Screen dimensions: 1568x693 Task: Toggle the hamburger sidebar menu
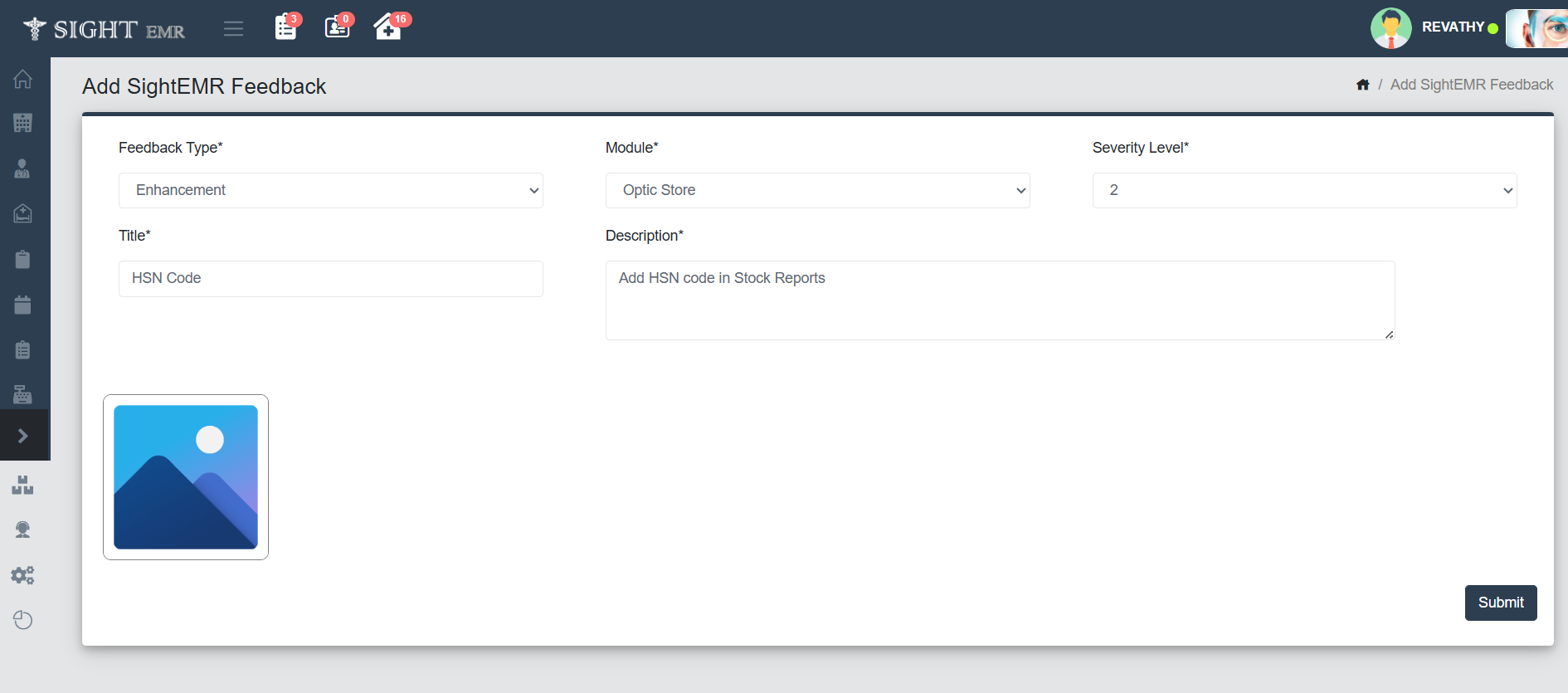pos(233,29)
